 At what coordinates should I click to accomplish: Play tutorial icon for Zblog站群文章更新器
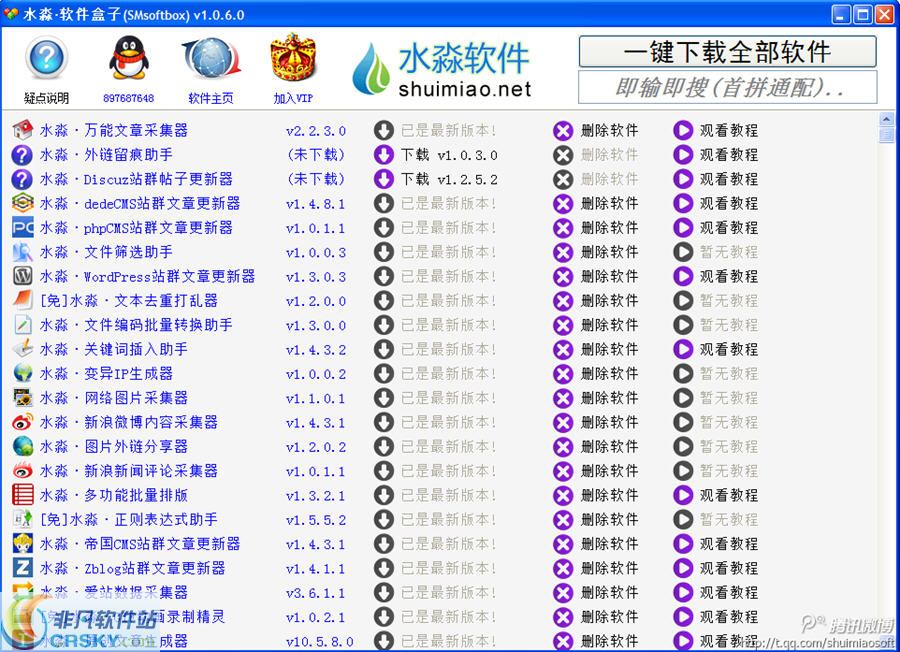683,568
